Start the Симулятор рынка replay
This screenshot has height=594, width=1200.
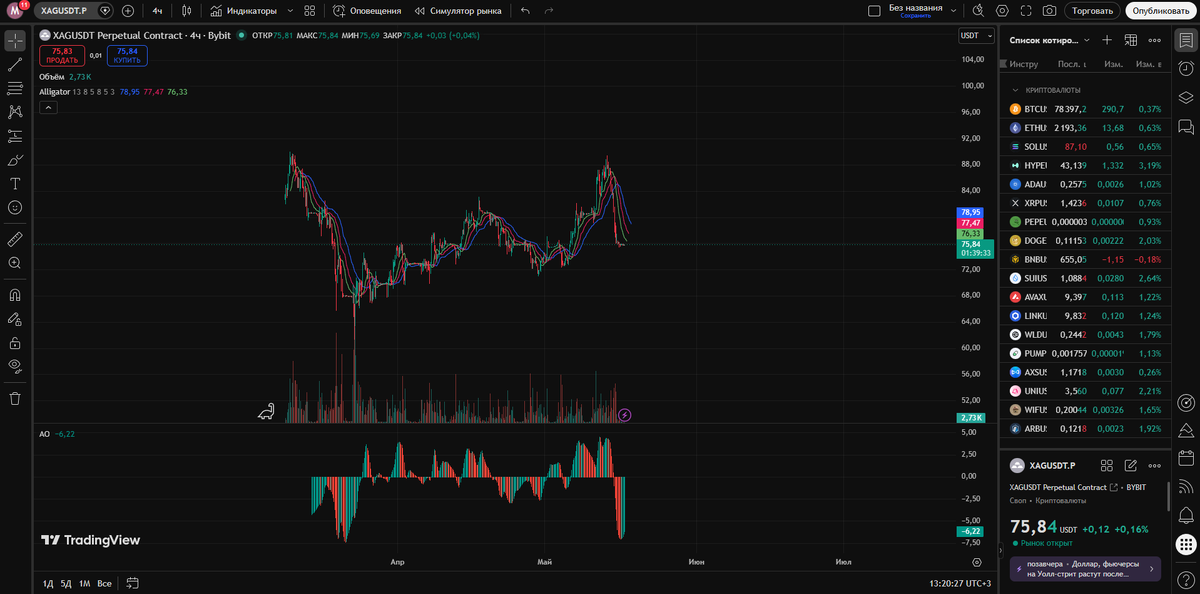[458, 11]
